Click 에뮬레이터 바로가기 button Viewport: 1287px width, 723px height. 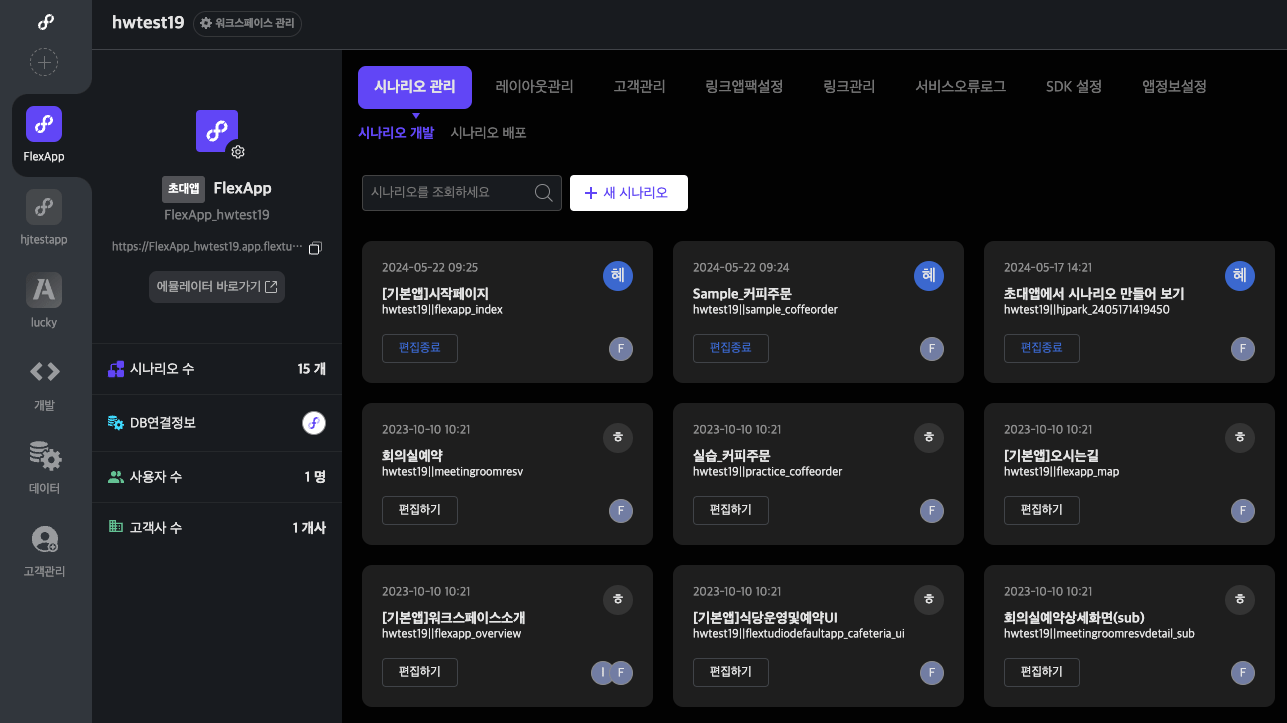217,287
